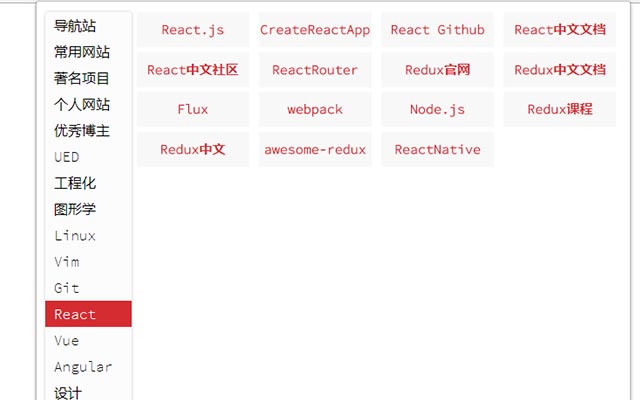Switch to the UED category

(x=88, y=157)
